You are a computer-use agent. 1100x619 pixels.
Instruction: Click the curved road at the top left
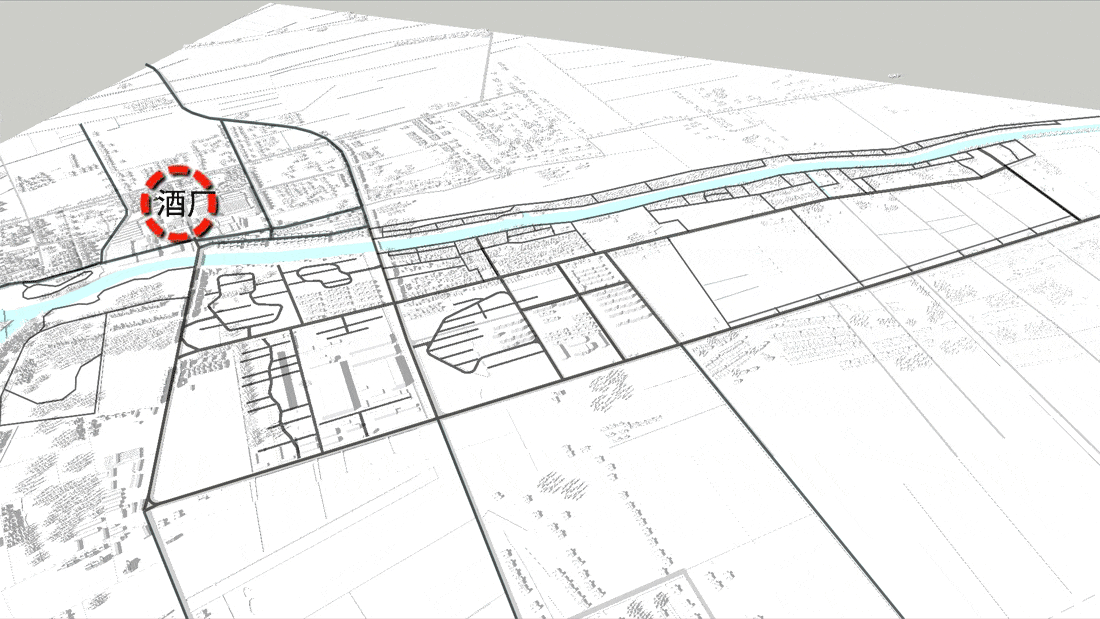172,88
